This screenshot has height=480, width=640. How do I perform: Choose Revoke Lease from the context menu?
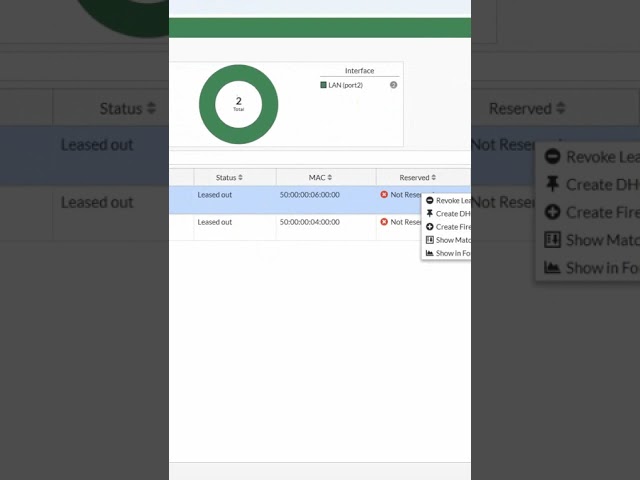[453, 201]
